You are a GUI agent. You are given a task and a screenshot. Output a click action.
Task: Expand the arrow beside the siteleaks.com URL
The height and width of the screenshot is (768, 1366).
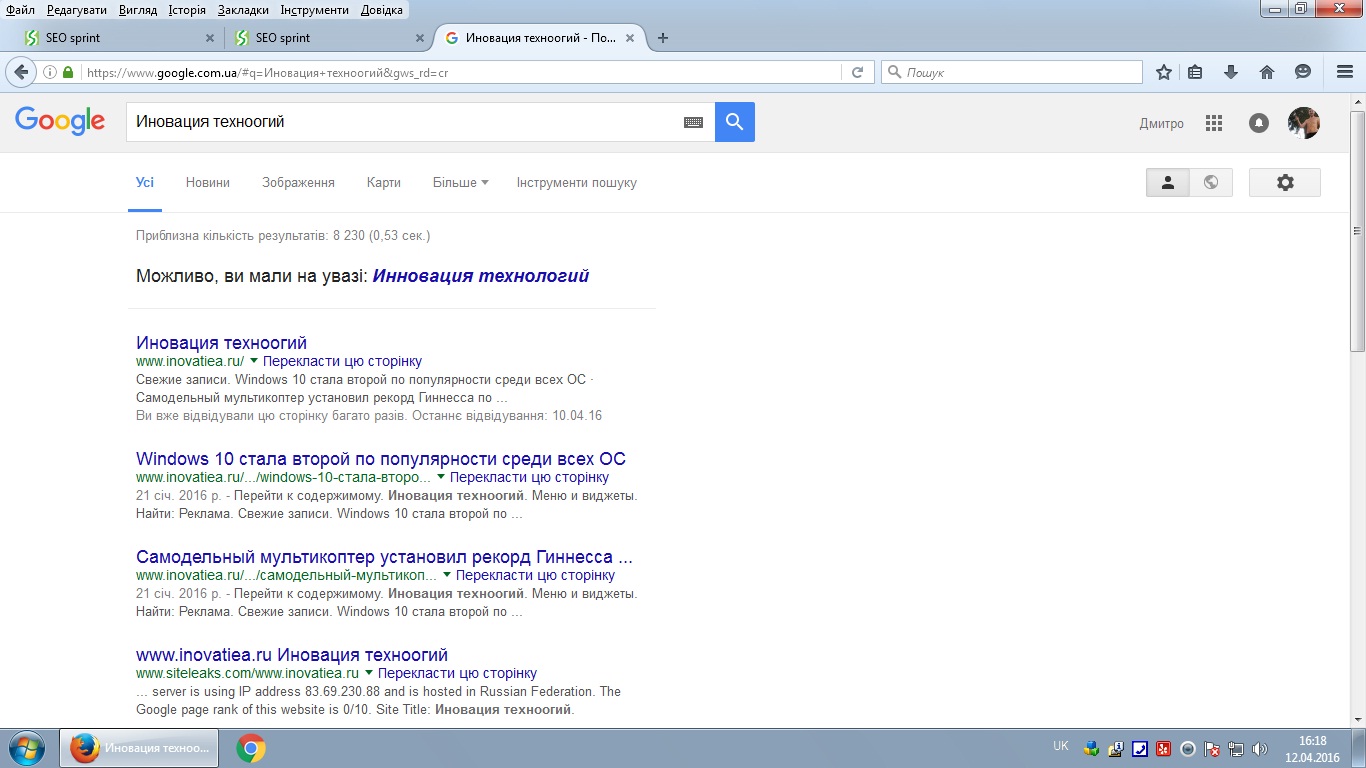[x=369, y=673]
